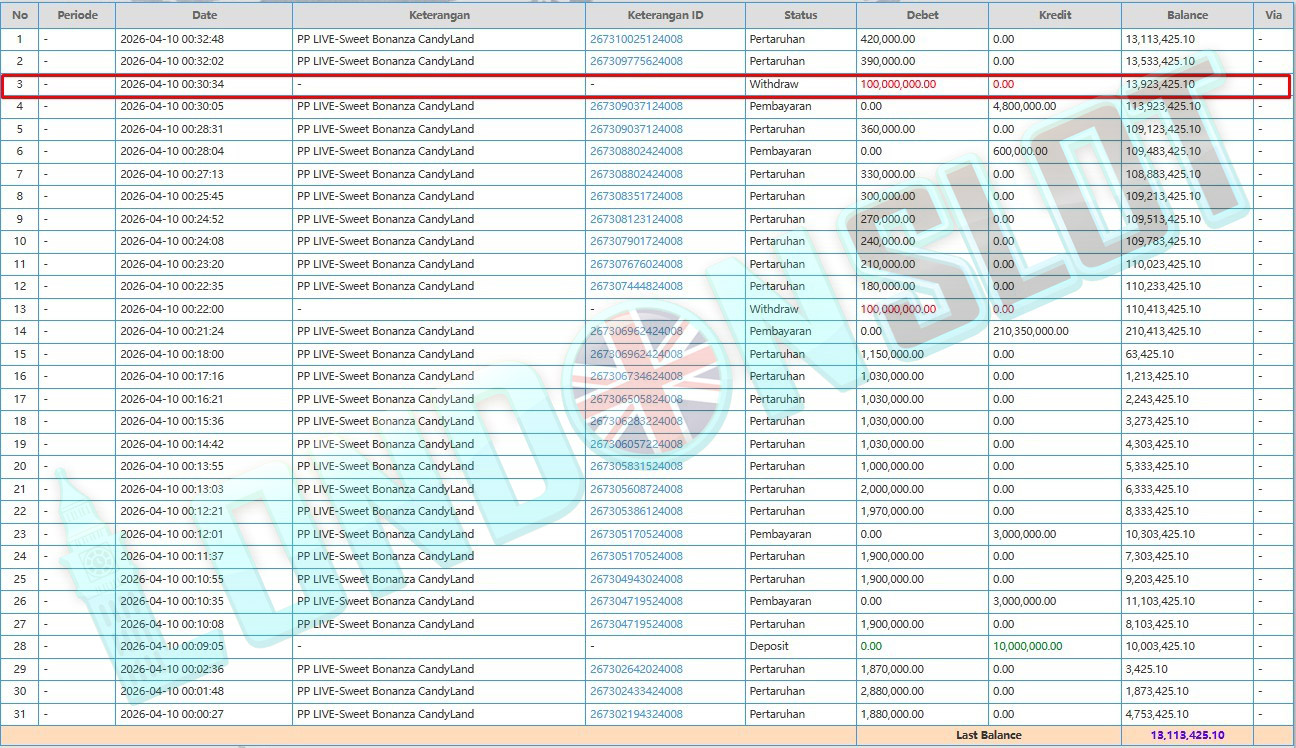Click the Periode column header
The height and width of the screenshot is (748, 1296).
pos(78,15)
